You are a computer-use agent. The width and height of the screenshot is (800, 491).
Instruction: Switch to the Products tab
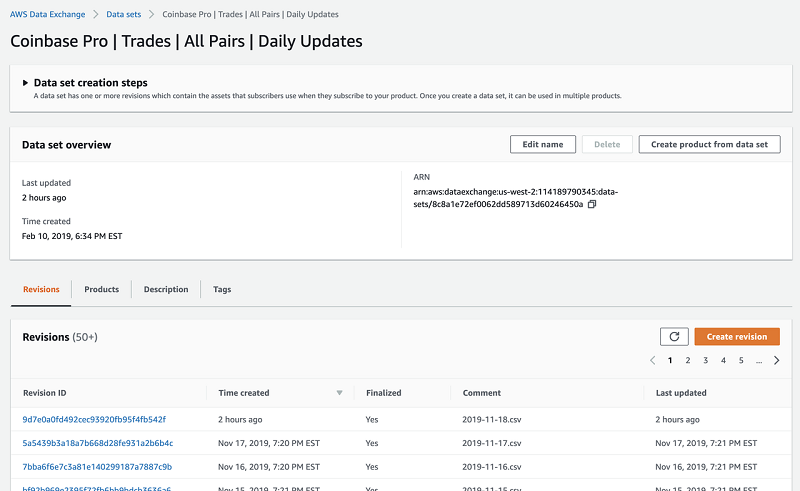pyautogui.click(x=102, y=289)
